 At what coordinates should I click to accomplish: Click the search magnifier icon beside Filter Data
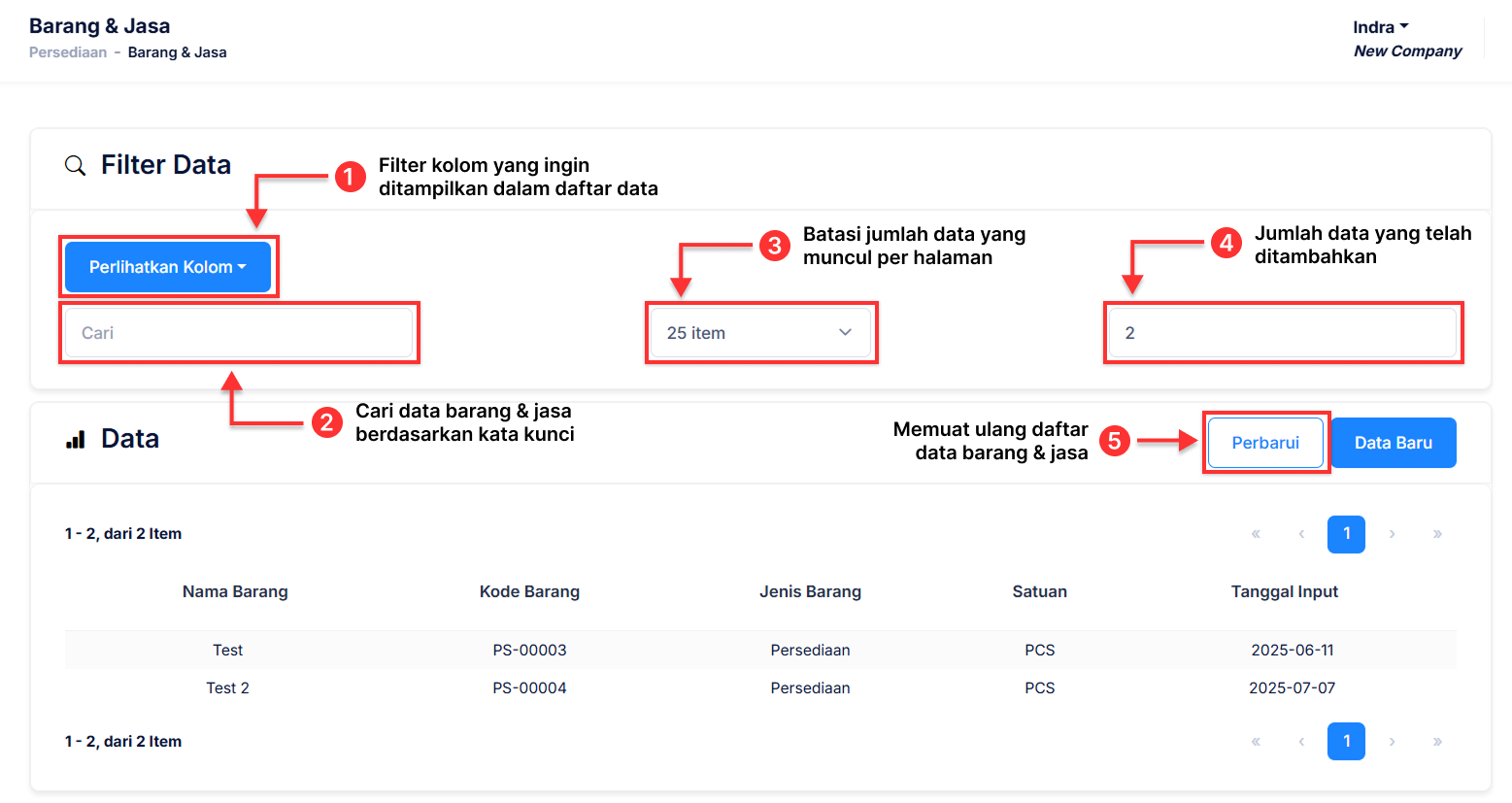(75, 165)
